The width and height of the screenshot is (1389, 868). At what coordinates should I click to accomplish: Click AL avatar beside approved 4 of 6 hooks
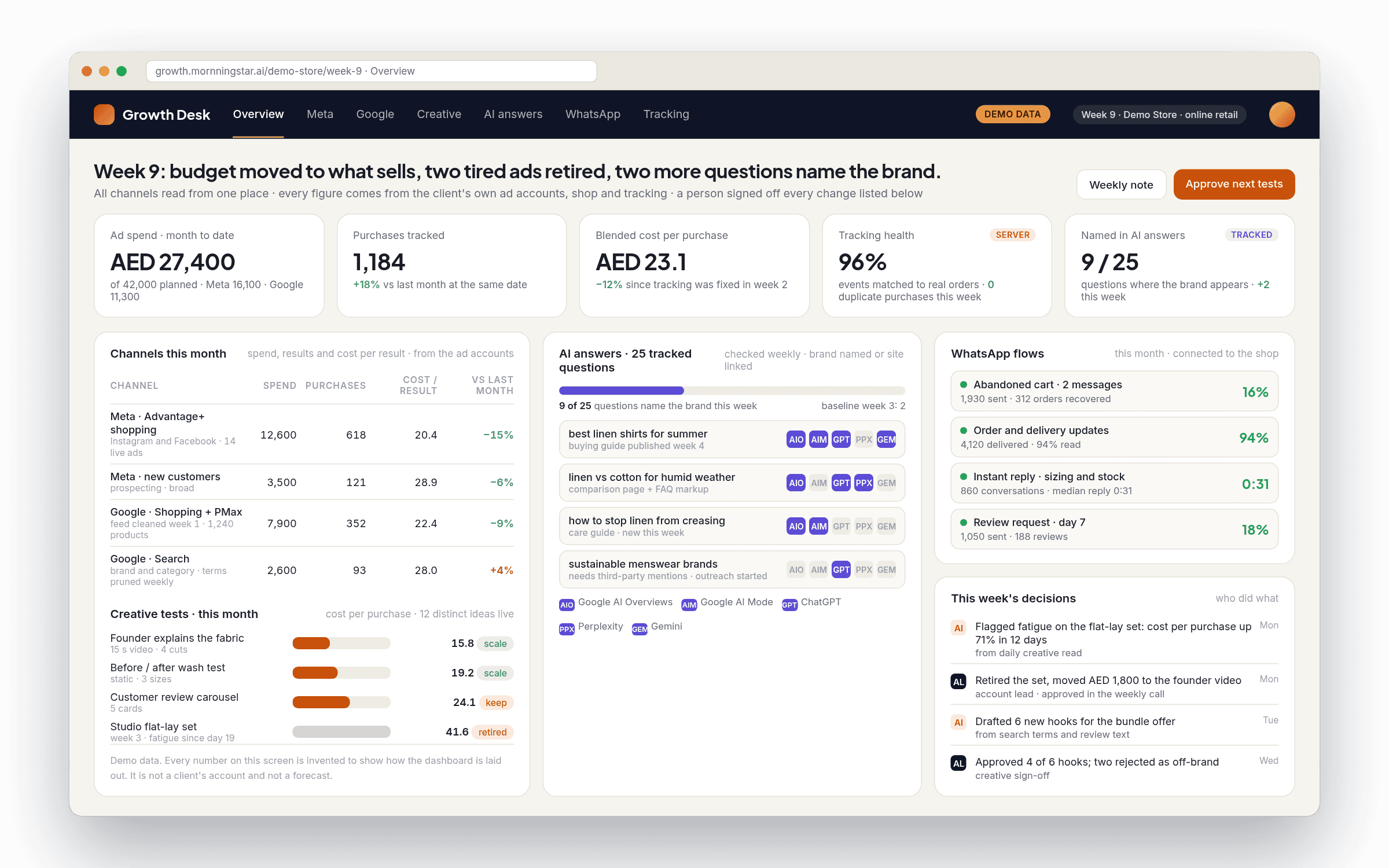(x=958, y=763)
